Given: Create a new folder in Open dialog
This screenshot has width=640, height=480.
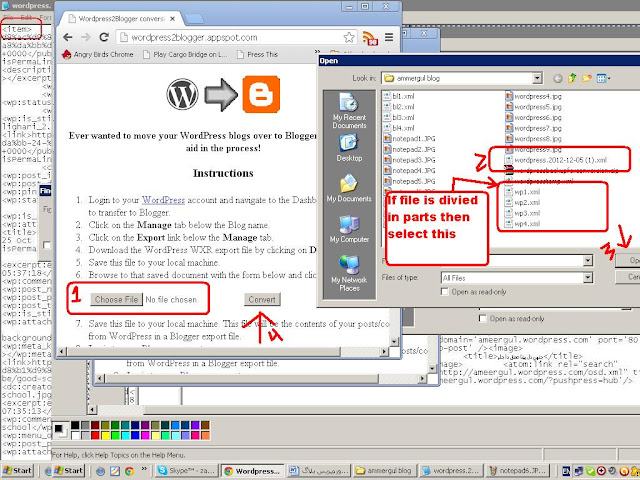Looking at the screenshot, I should pyautogui.click(x=587, y=78).
